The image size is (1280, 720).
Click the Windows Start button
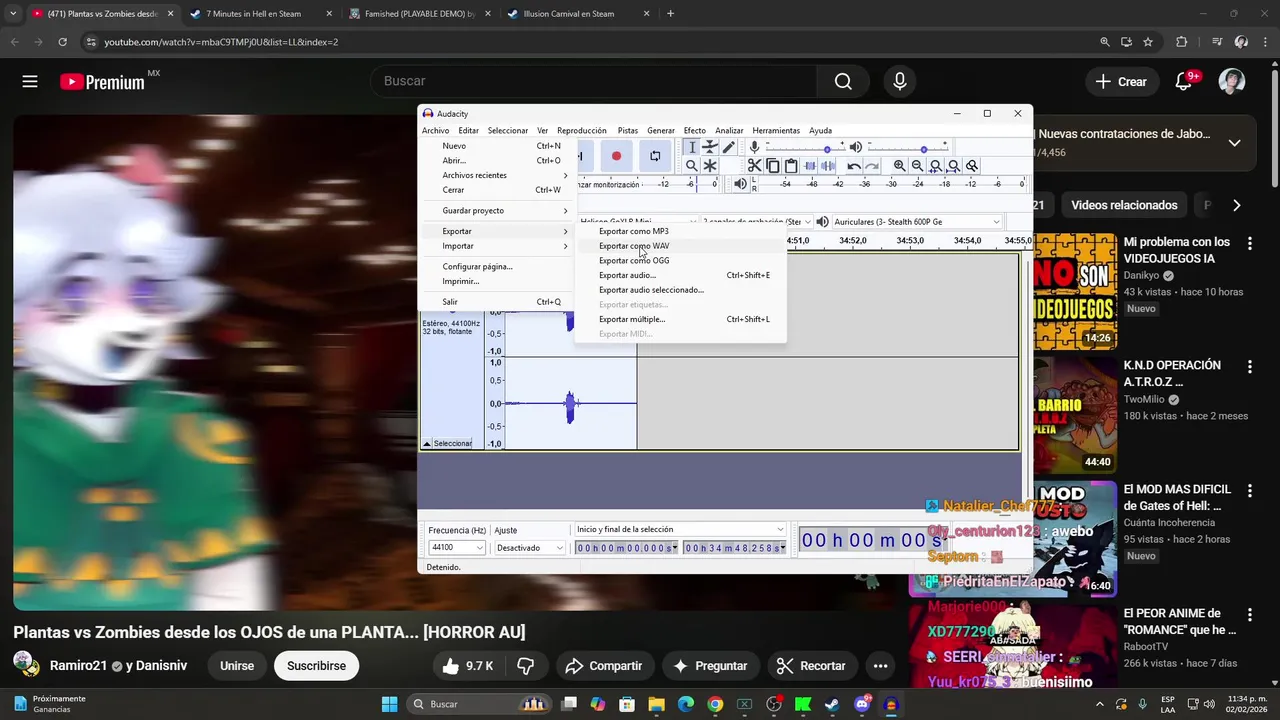click(x=389, y=704)
